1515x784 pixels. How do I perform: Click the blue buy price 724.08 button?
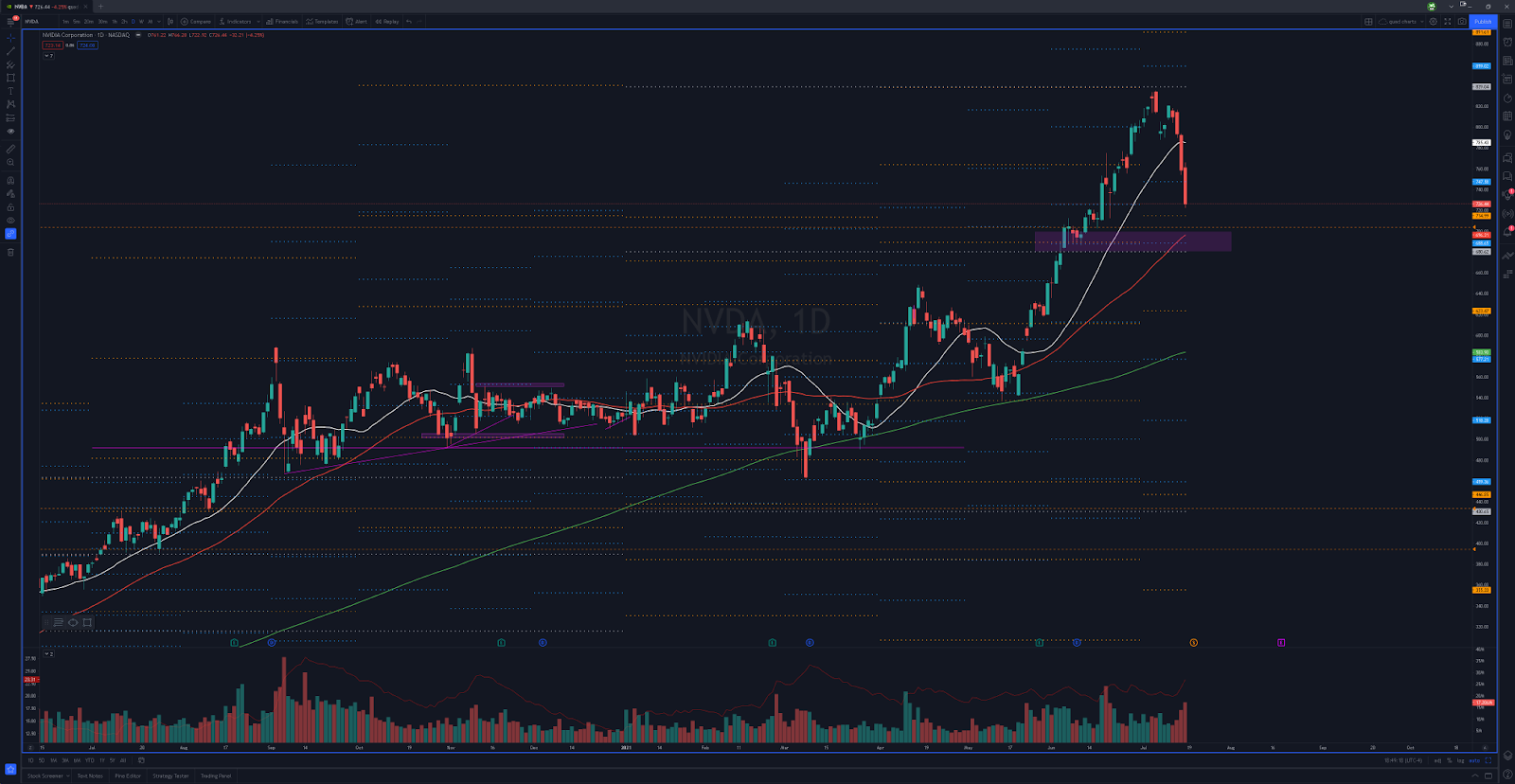point(87,45)
